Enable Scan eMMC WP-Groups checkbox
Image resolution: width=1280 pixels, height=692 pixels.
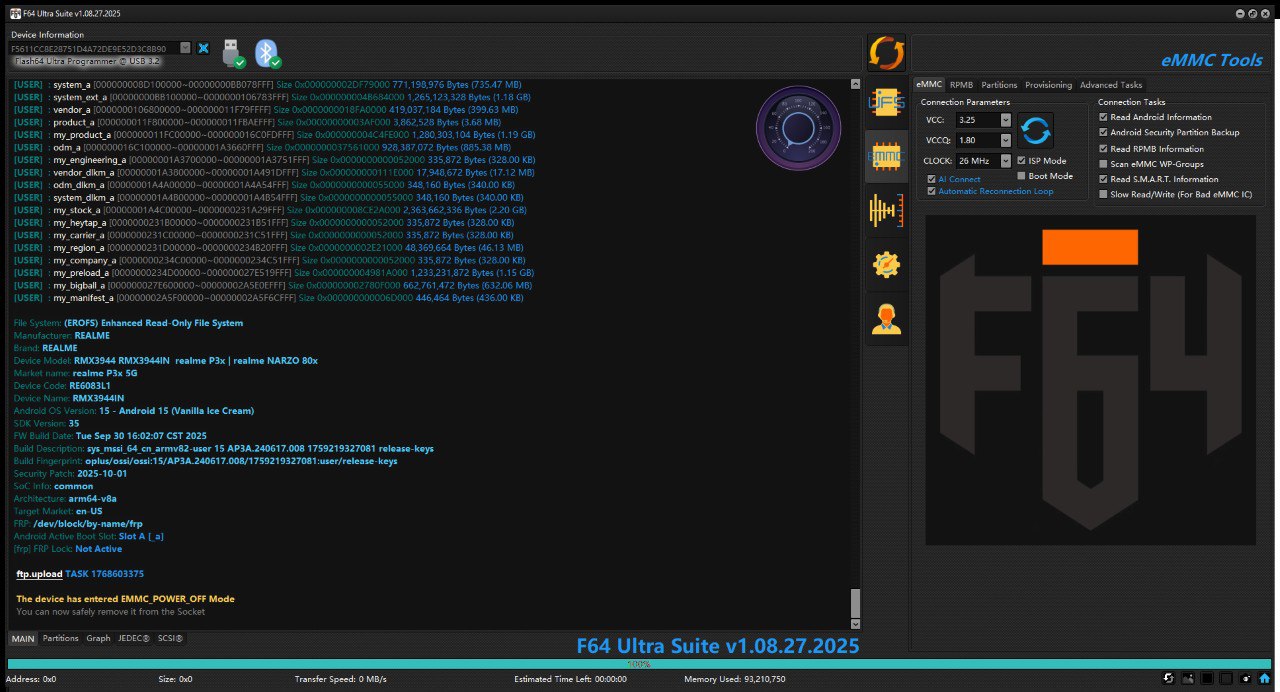pyautogui.click(x=1103, y=164)
